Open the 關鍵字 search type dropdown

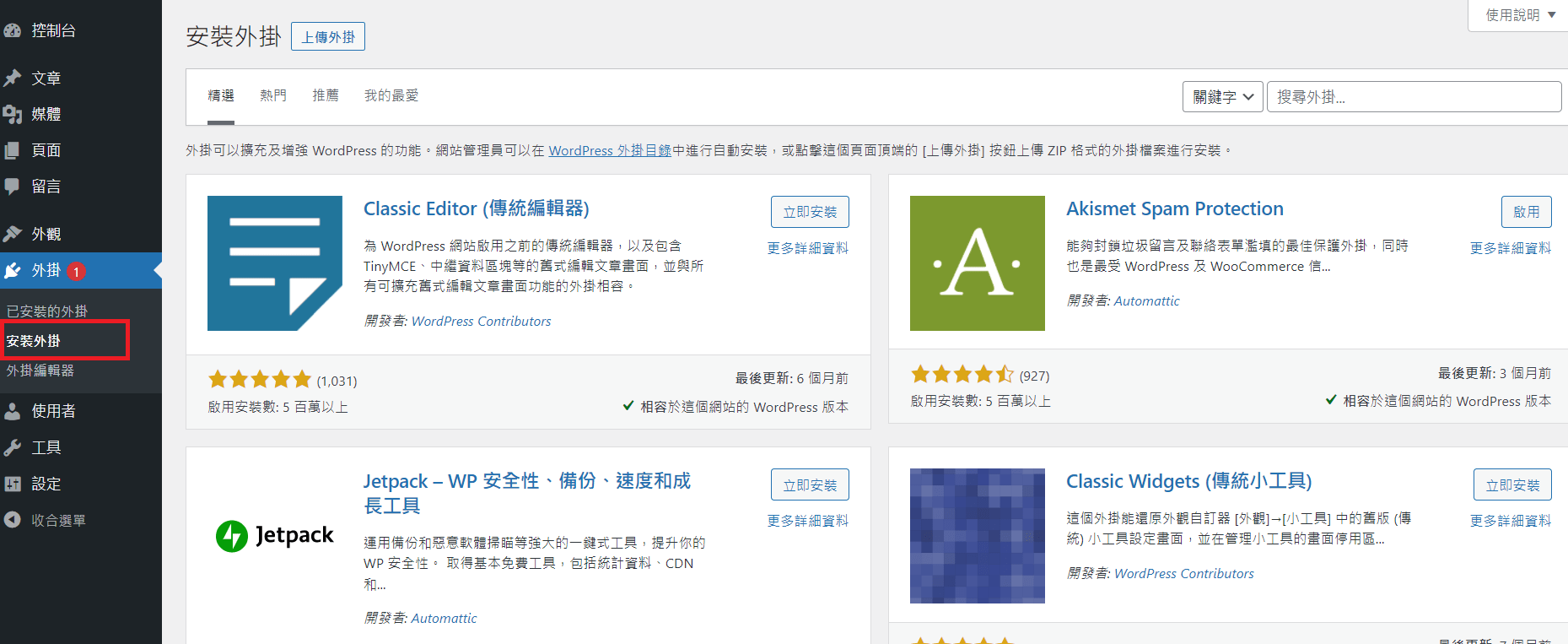click(1223, 97)
